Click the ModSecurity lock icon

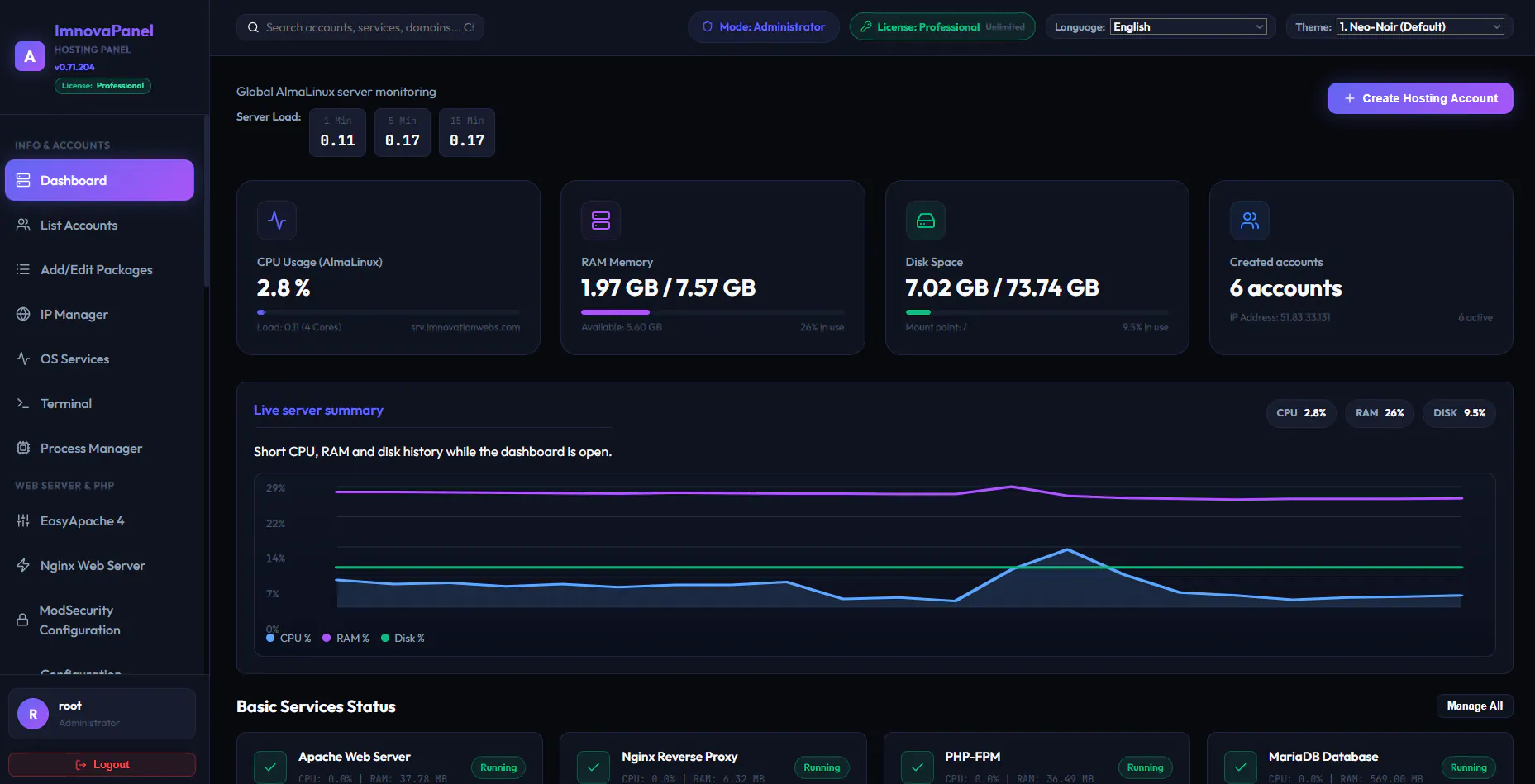coord(22,620)
